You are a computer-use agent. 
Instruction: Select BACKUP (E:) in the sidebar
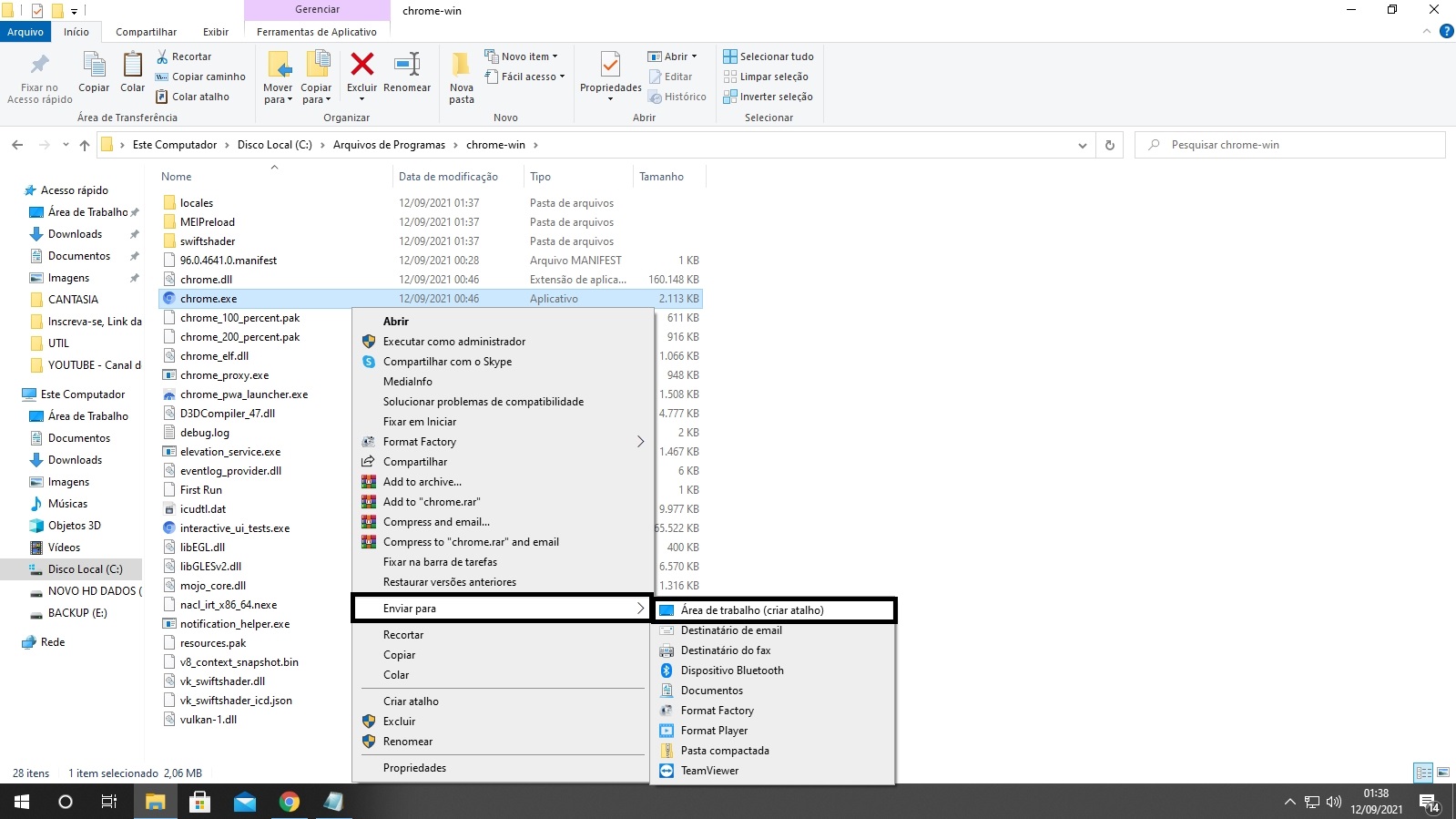point(77,613)
